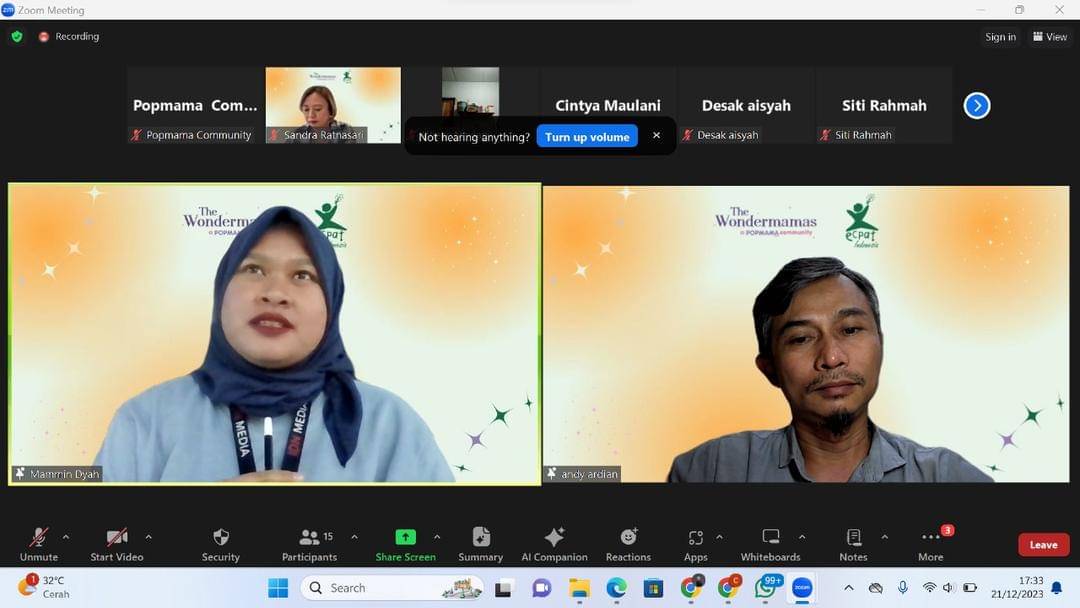This screenshot has height=608, width=1080.
Task: Click the Turn up volume button
Action: tap(587, 136)
